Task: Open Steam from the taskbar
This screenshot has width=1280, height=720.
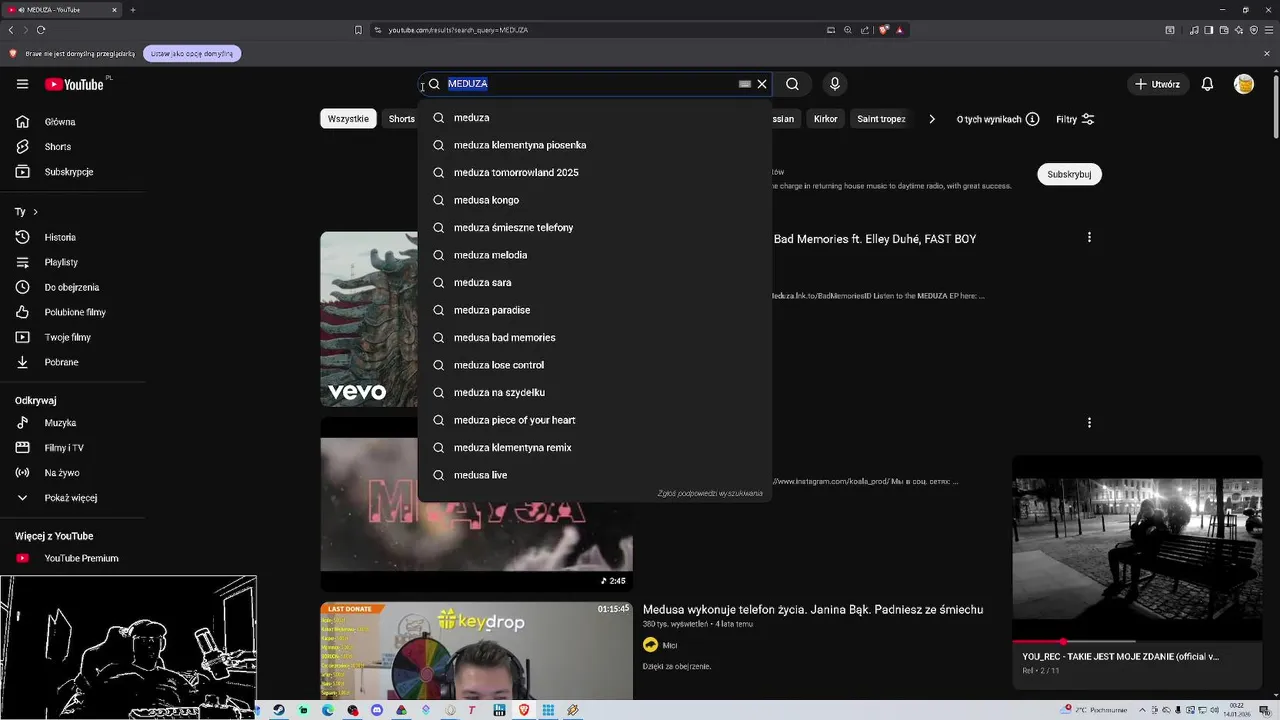Action: 279,710
